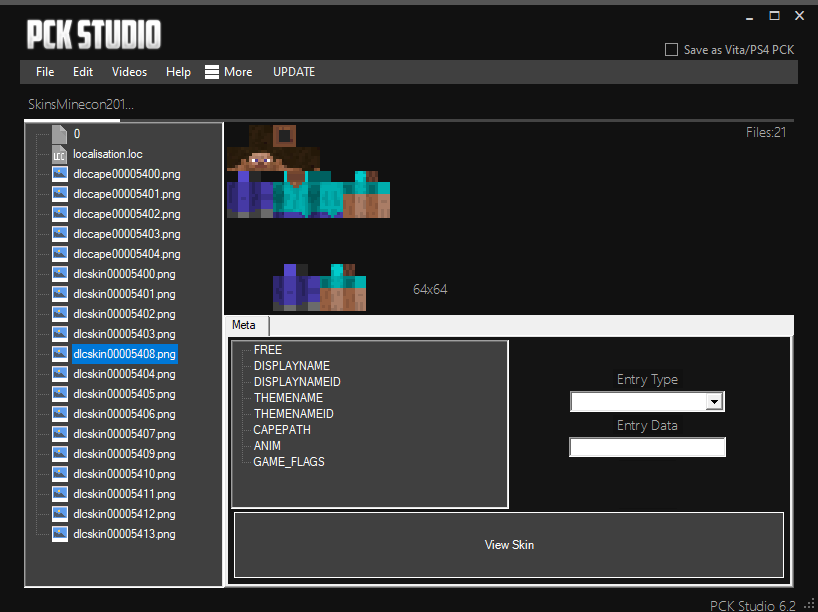Select file name dlcskin00005412.png

[x=124, y=514]
